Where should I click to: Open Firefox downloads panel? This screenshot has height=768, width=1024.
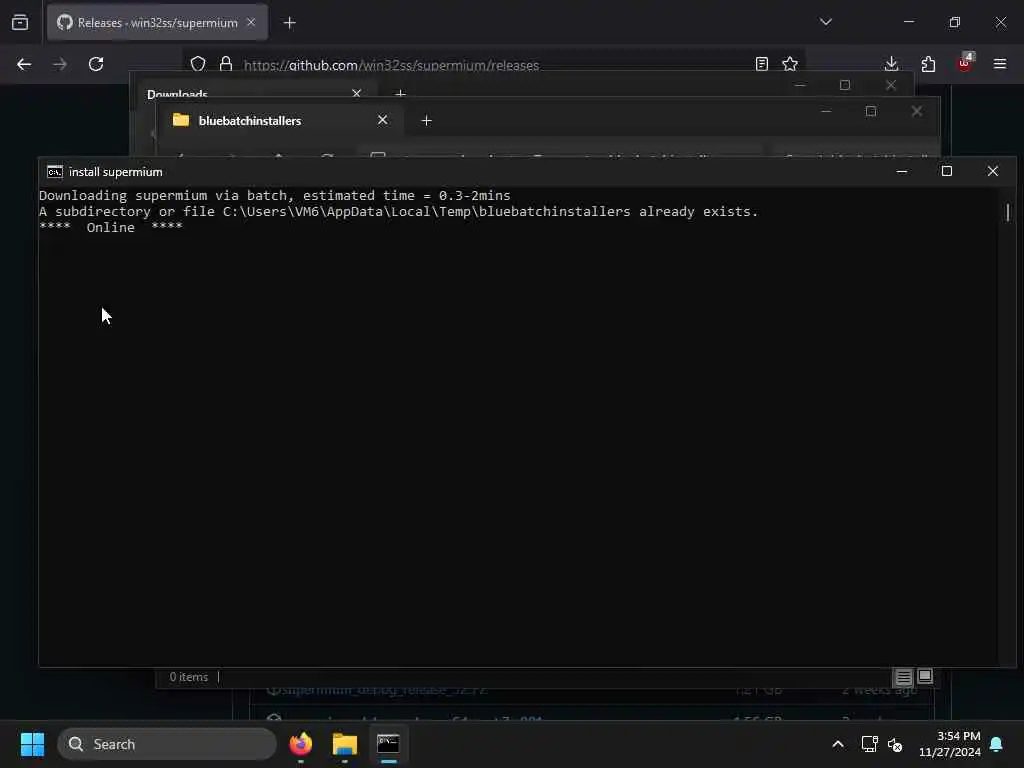coord(891,64)
